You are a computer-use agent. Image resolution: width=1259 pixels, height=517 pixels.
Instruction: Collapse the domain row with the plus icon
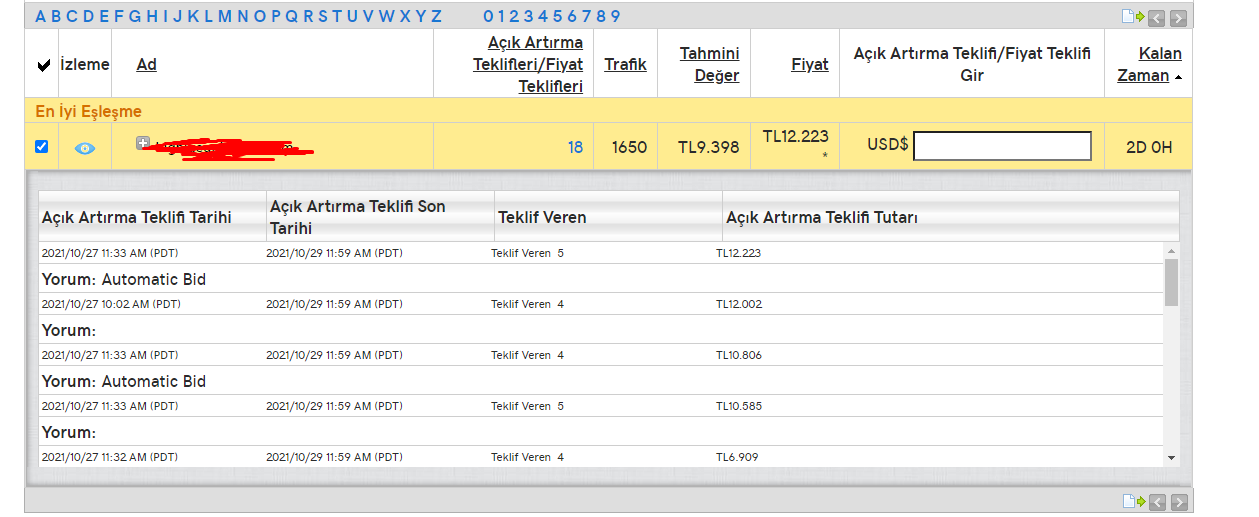click(142, 143)
